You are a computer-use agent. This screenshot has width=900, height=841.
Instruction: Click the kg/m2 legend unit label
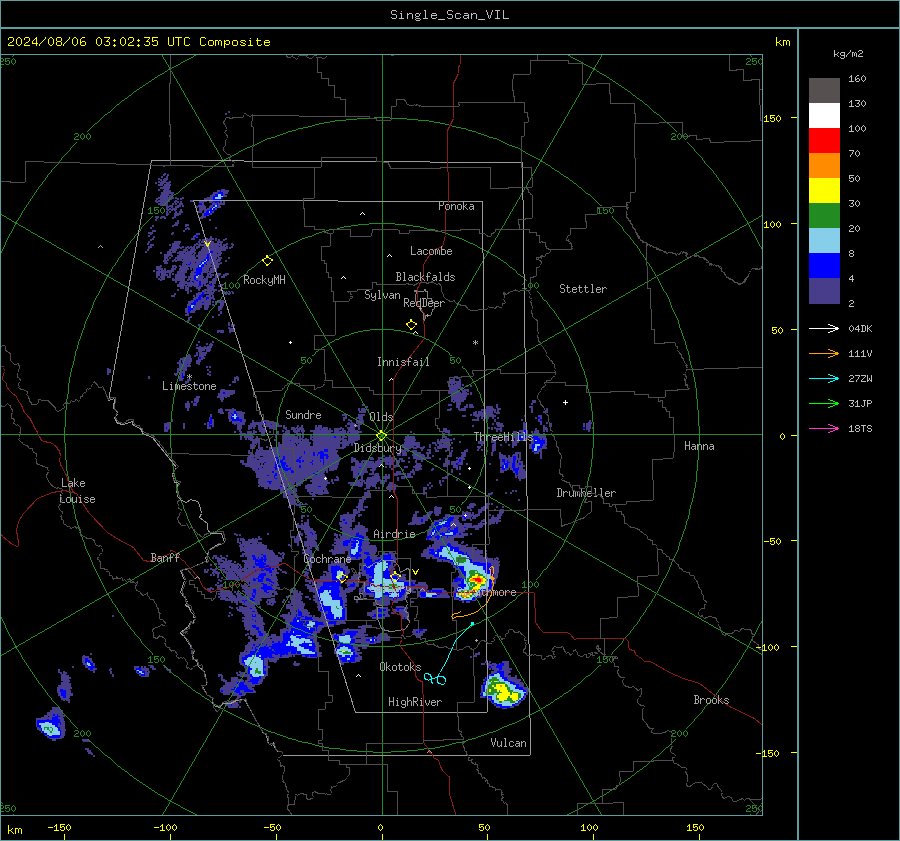(848, 54)
